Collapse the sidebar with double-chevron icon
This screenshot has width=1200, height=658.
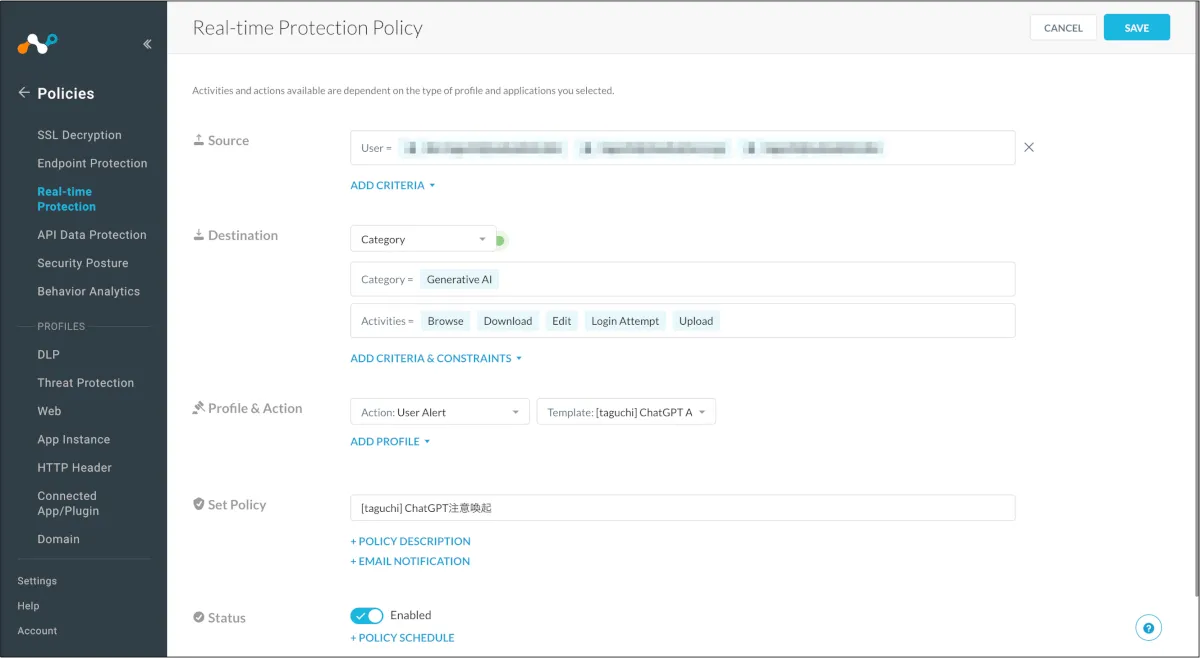point(147,44)
